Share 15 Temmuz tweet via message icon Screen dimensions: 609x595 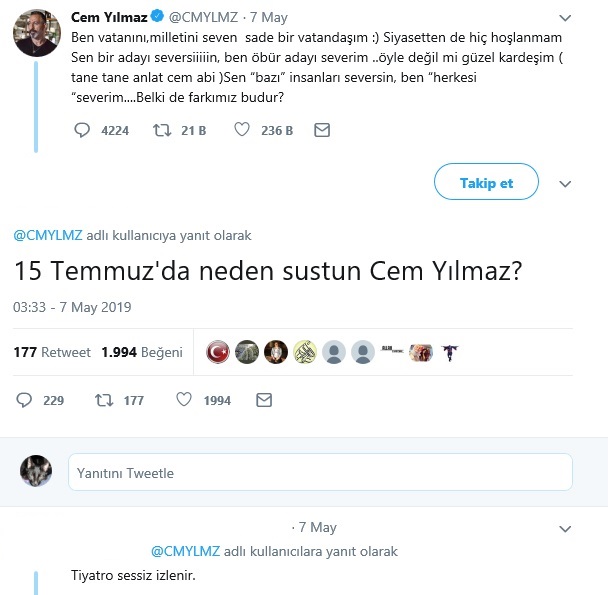pos(264,400)
